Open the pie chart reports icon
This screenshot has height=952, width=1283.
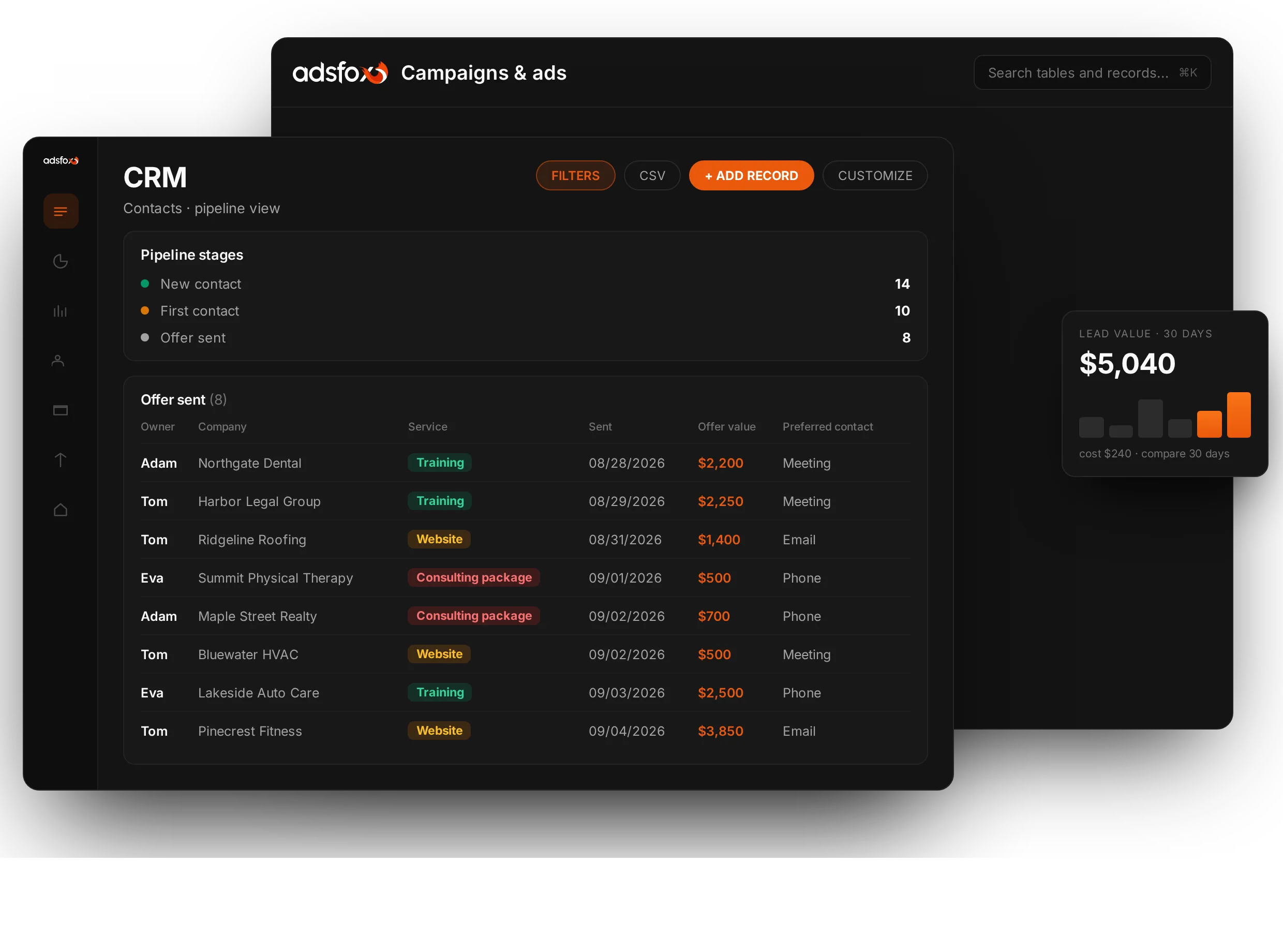(x=61, y=261)
